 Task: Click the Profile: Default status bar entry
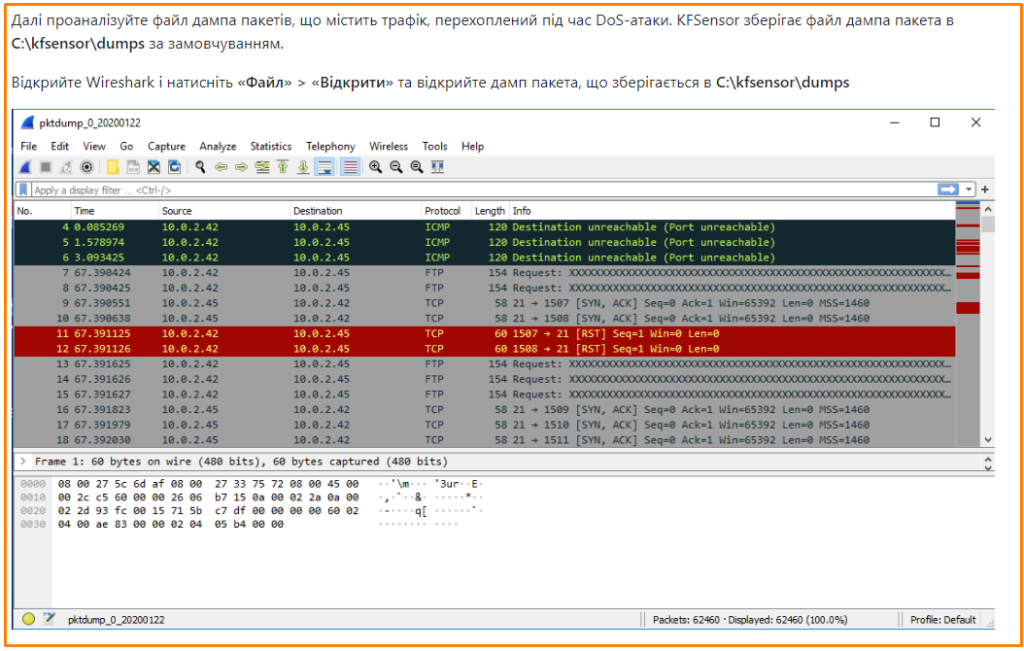click(942, 619)
